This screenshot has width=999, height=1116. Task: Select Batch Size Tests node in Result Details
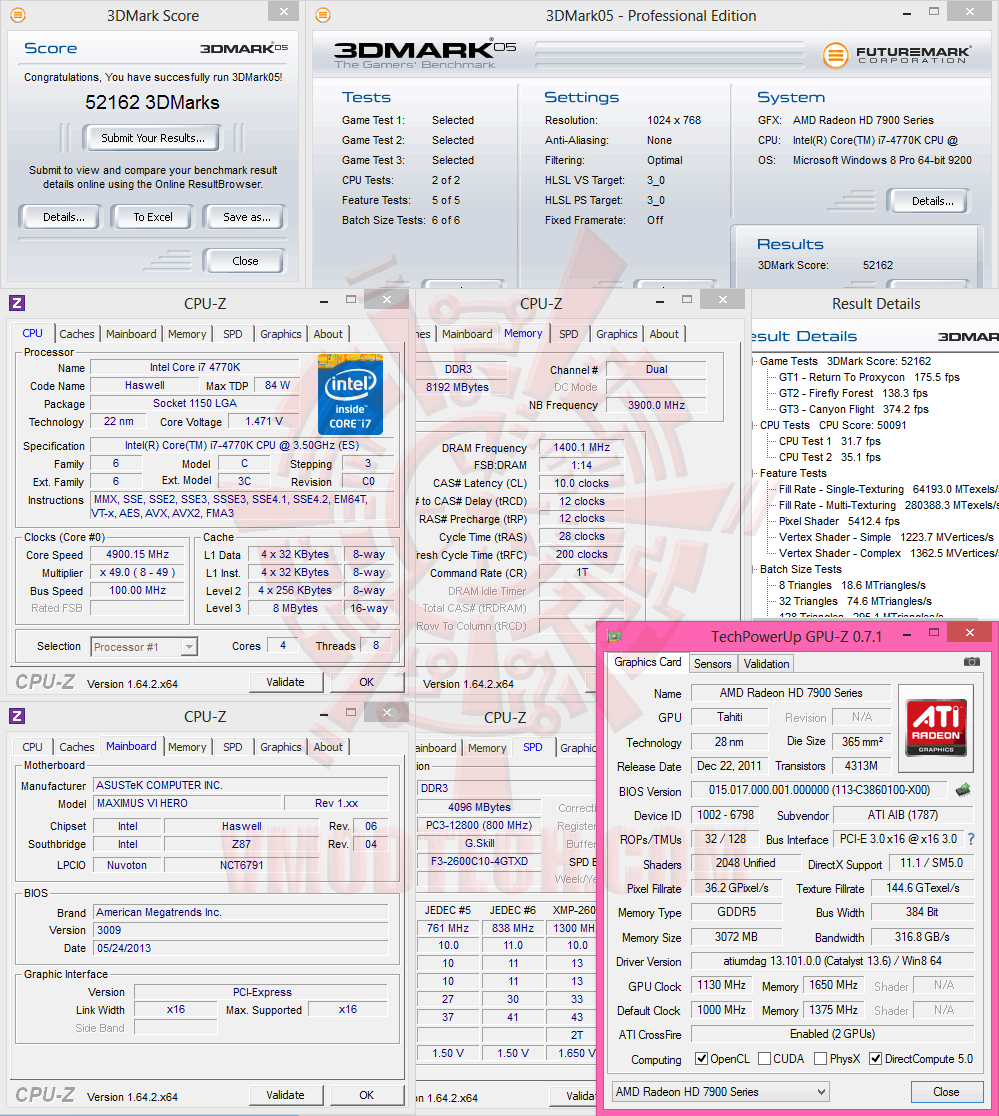click(800, 569)
